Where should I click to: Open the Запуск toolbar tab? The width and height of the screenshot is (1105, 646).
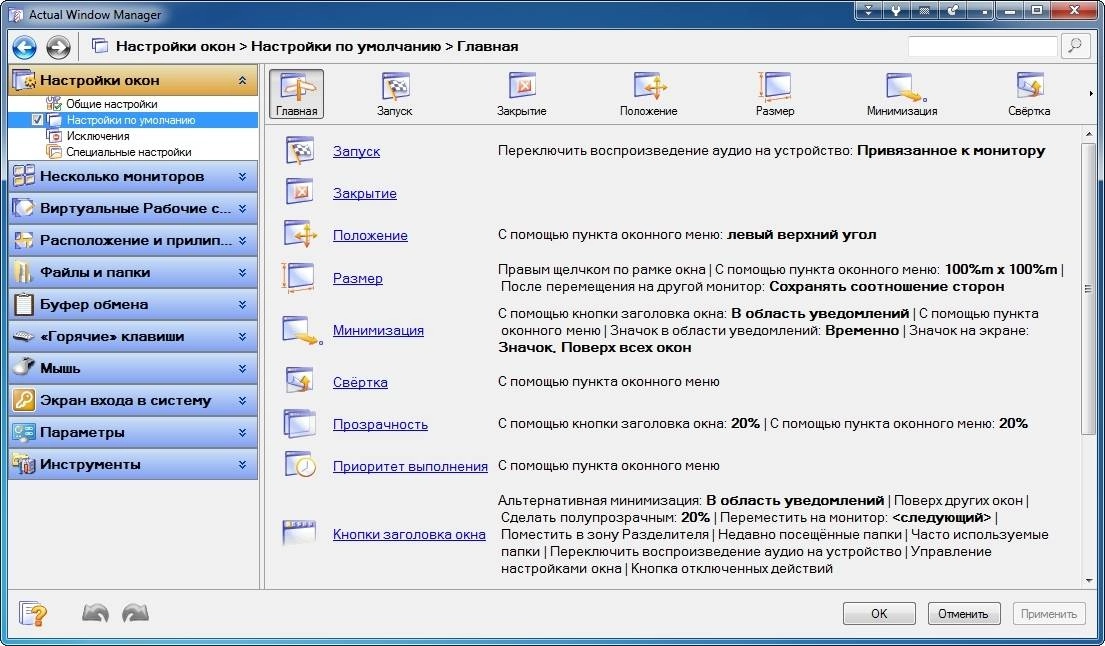coord(395,94)
